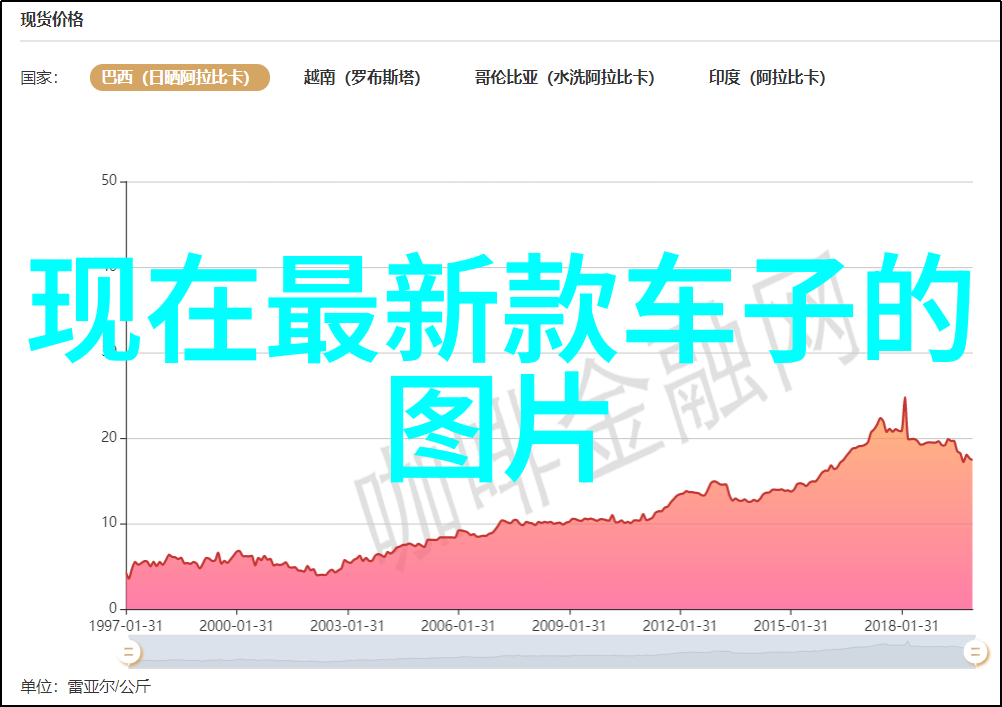Click the 2018-01-31 axis label

click(901, 625)
